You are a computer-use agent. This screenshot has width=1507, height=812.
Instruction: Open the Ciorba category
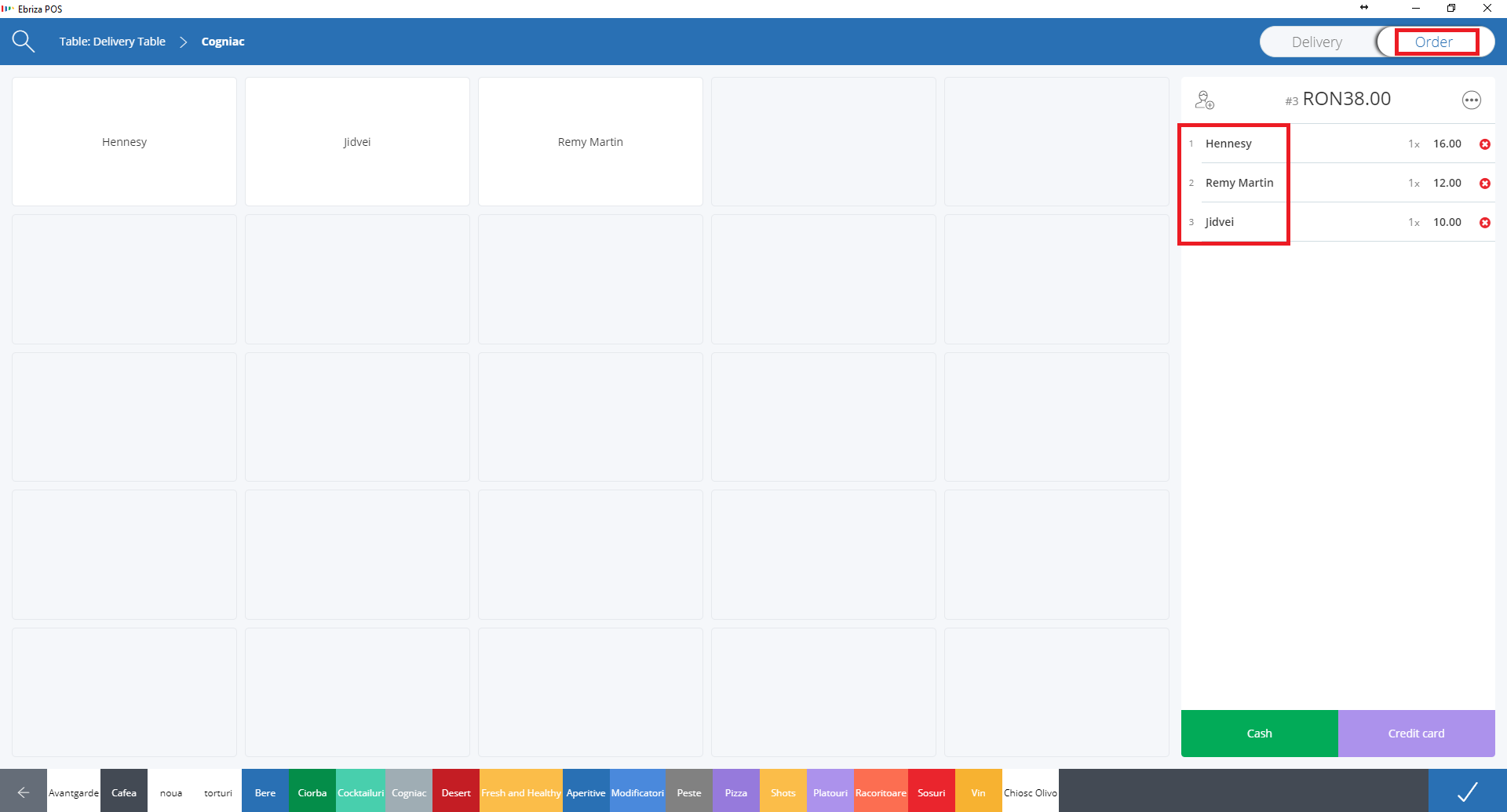coord(312,792)
